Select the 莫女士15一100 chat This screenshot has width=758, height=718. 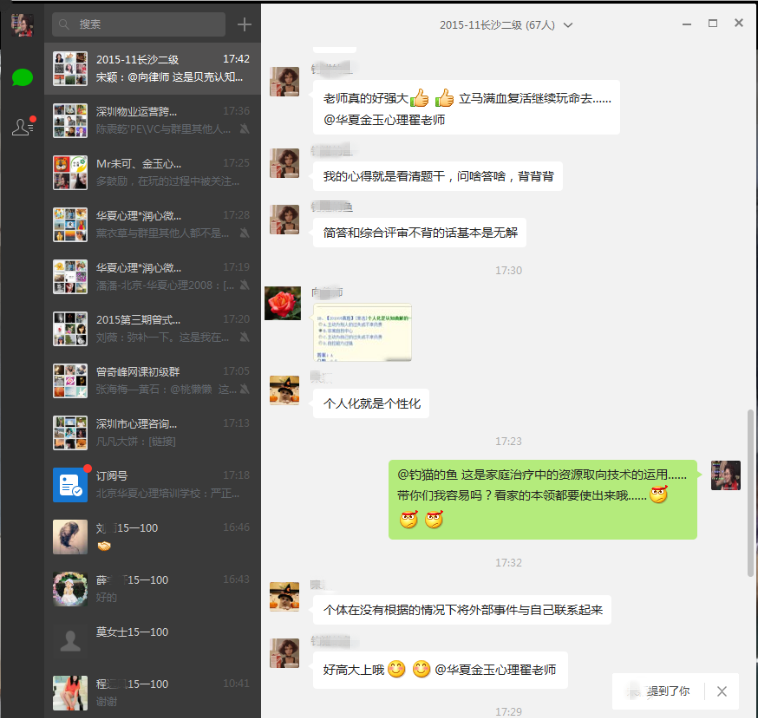[x=152, y=640]
